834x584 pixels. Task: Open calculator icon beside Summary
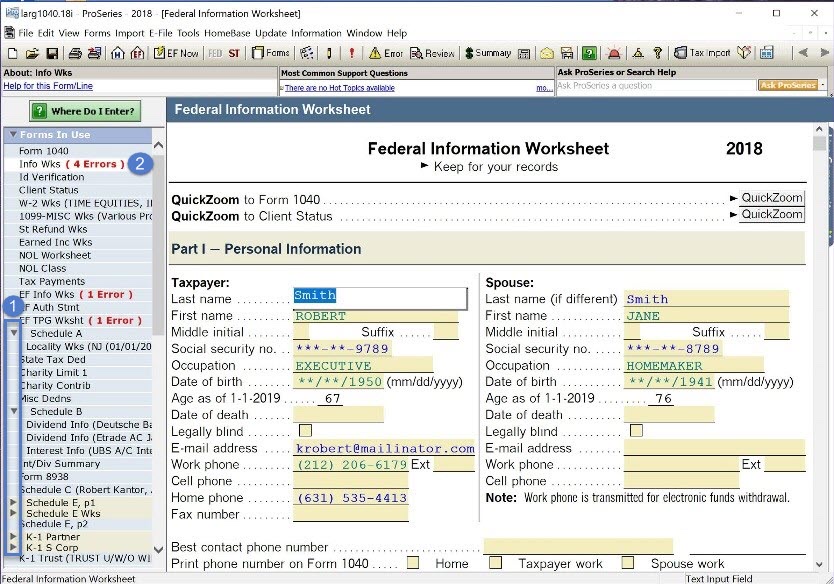524,53
